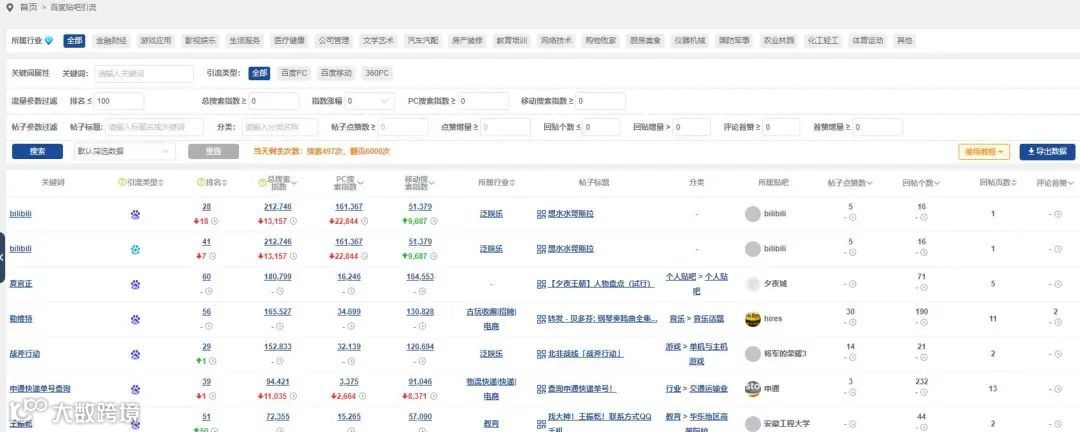This screenshot has width=1080, height=432.
Task: Expand the 移动搜索指数 column sort chevron
Action: tap(434, 183)
